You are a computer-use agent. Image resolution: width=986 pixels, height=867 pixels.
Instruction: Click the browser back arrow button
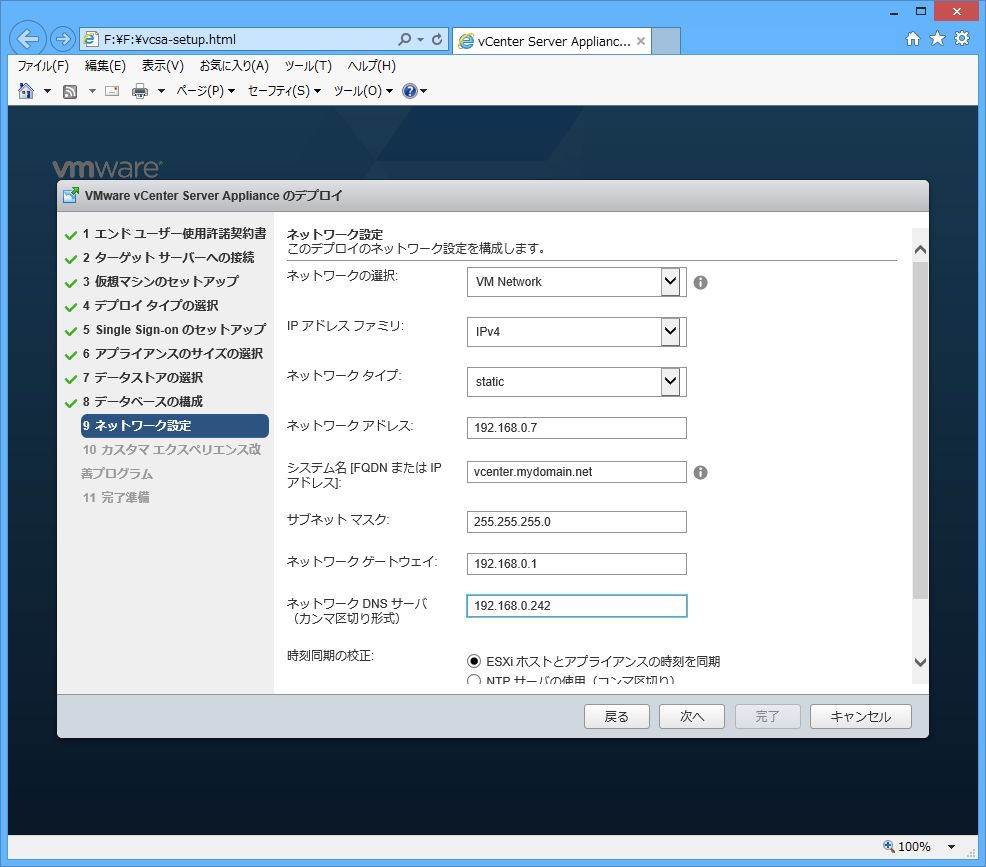29,40
